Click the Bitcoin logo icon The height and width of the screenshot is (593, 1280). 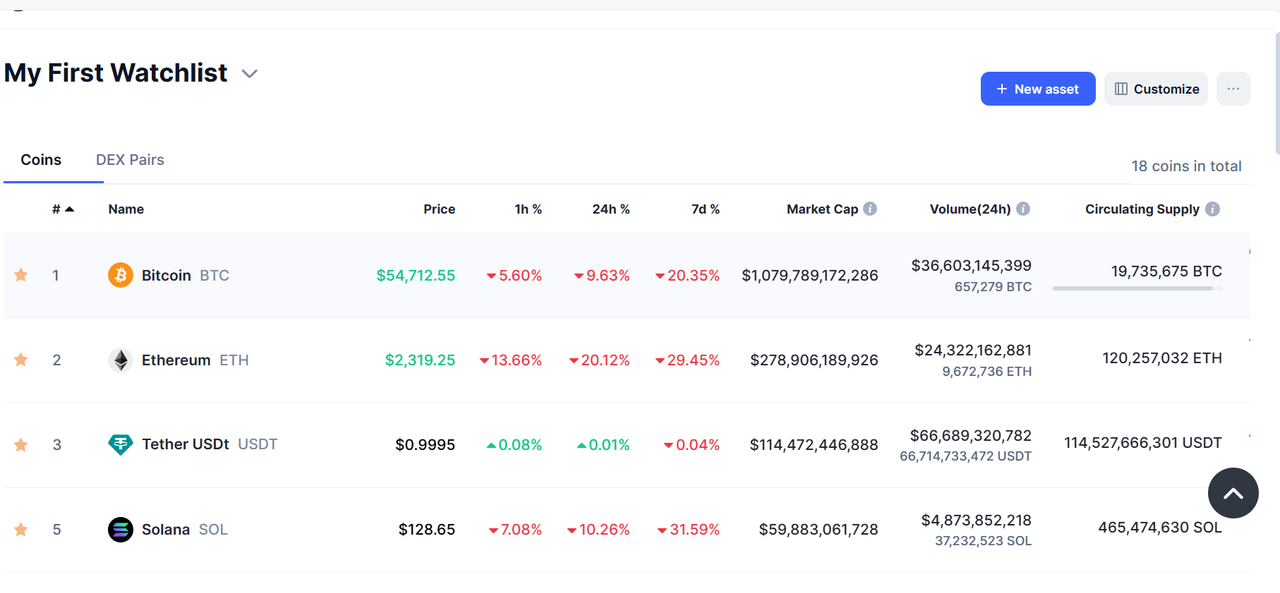[x=120, y=275]
